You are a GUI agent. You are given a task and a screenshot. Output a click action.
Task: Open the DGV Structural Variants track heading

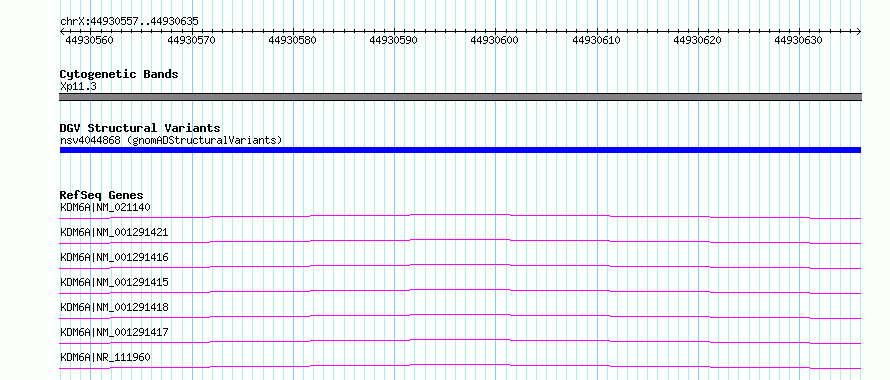pos(140,128)
